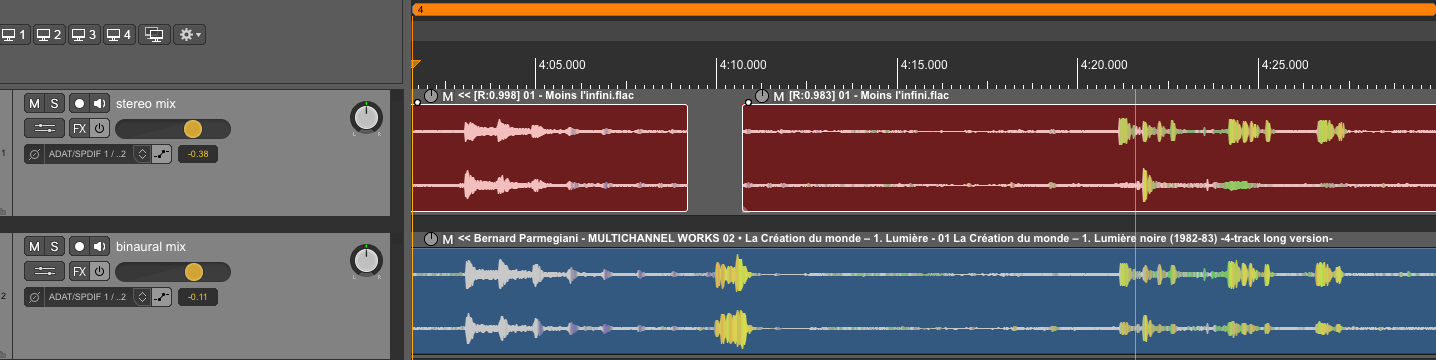Toggle record monitoring on stereo mix

coord(99,104)
